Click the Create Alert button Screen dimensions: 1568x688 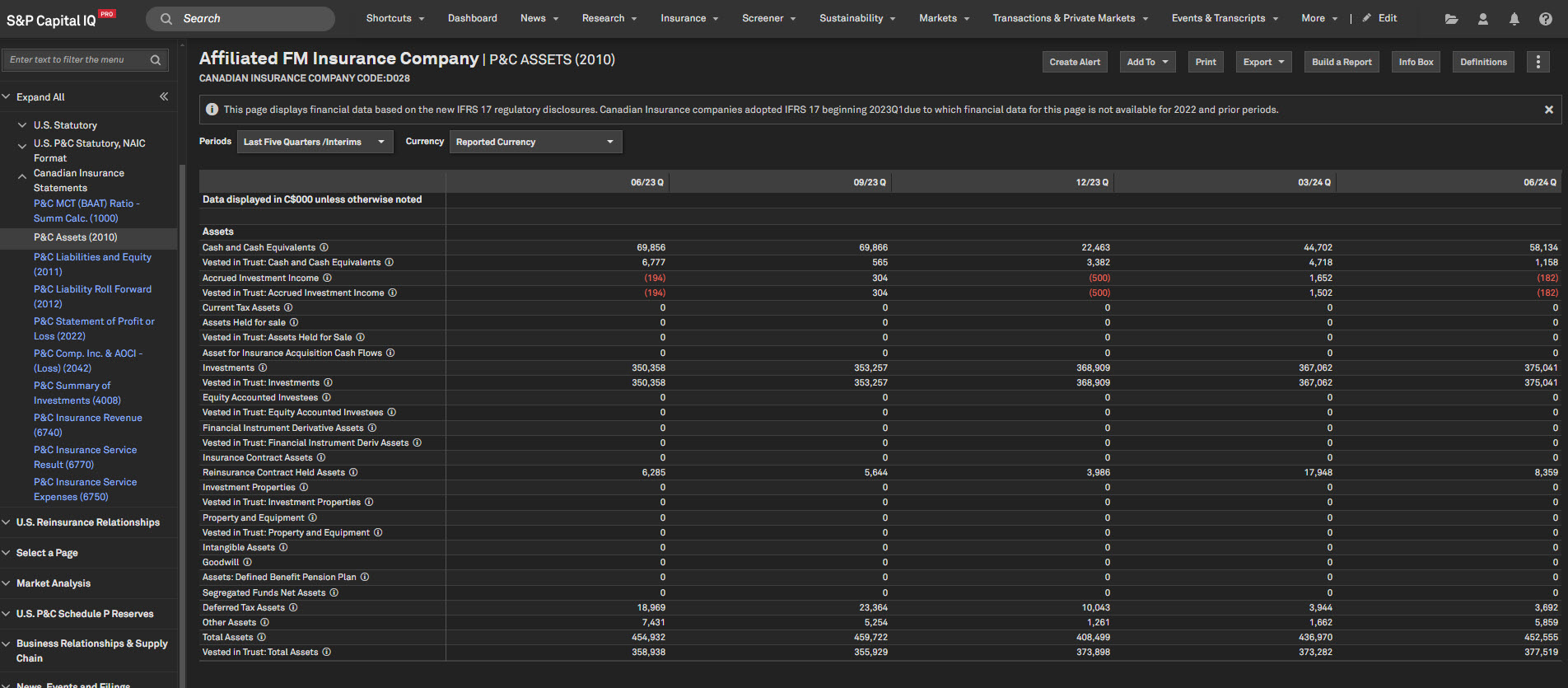(x=1075, y=62)
